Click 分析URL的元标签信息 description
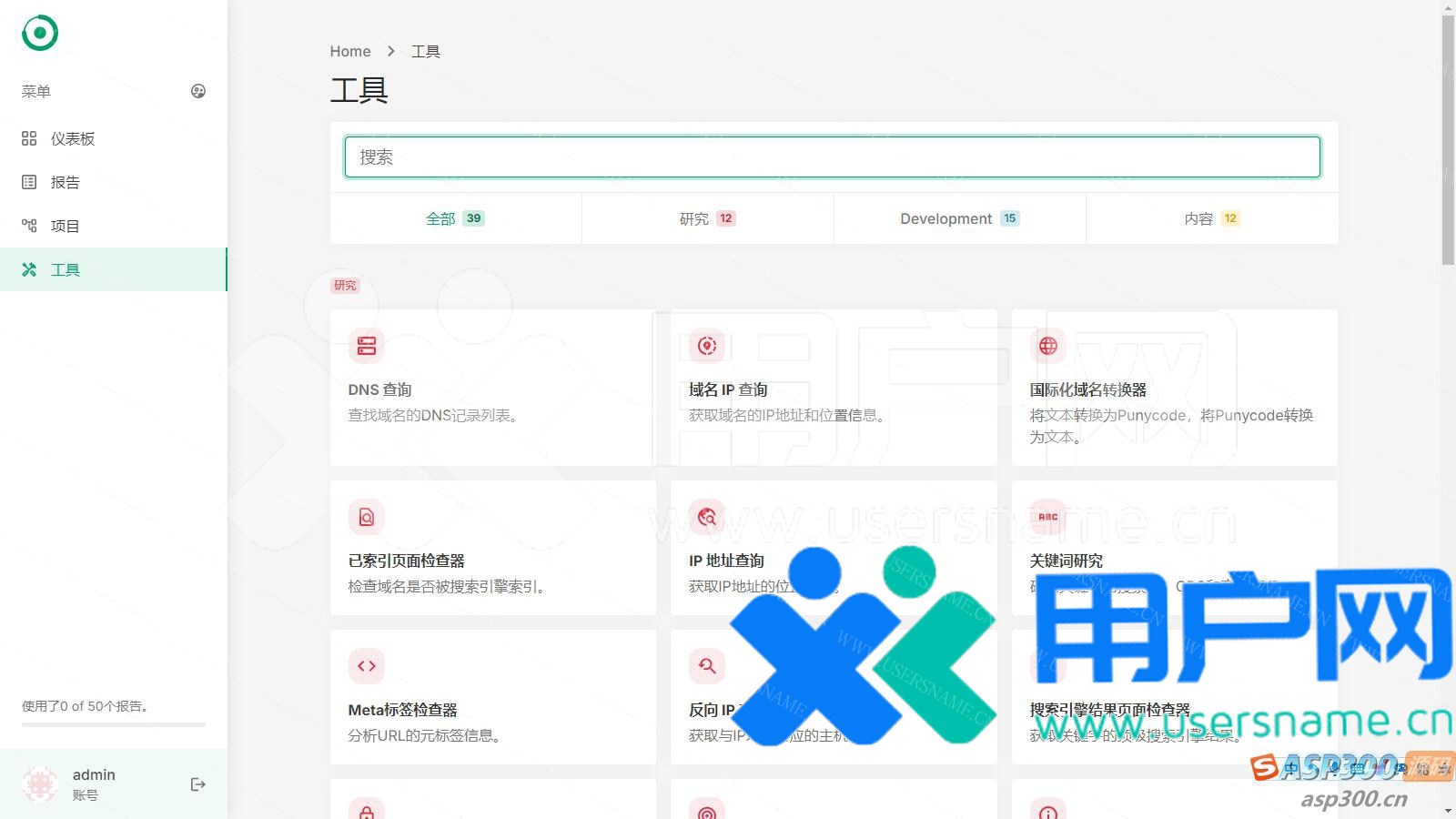 [x=425, y=736]
